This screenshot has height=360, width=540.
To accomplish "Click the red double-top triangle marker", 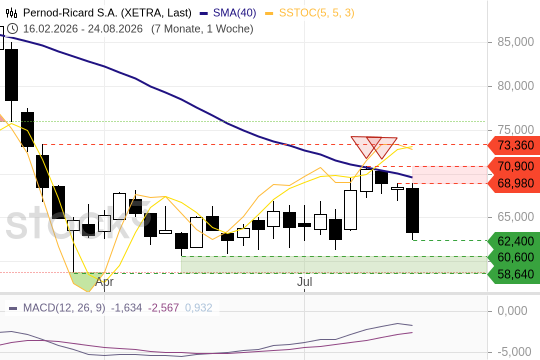I will point(374,147).
